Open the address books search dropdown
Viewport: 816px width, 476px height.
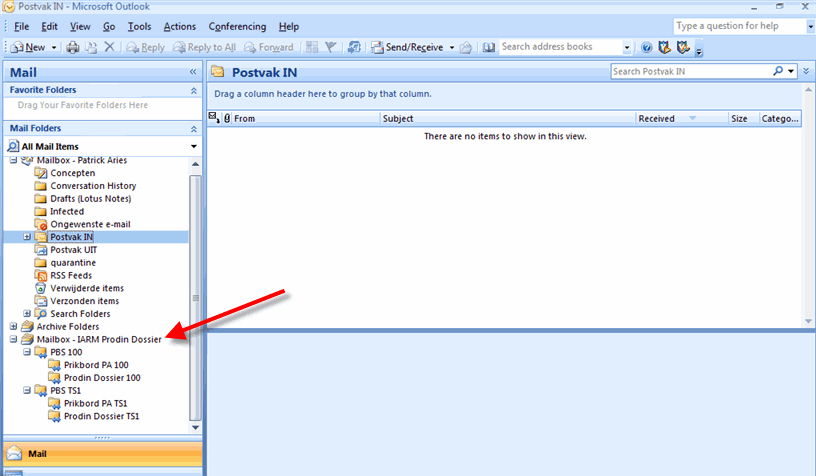click(x=627, y=47)
